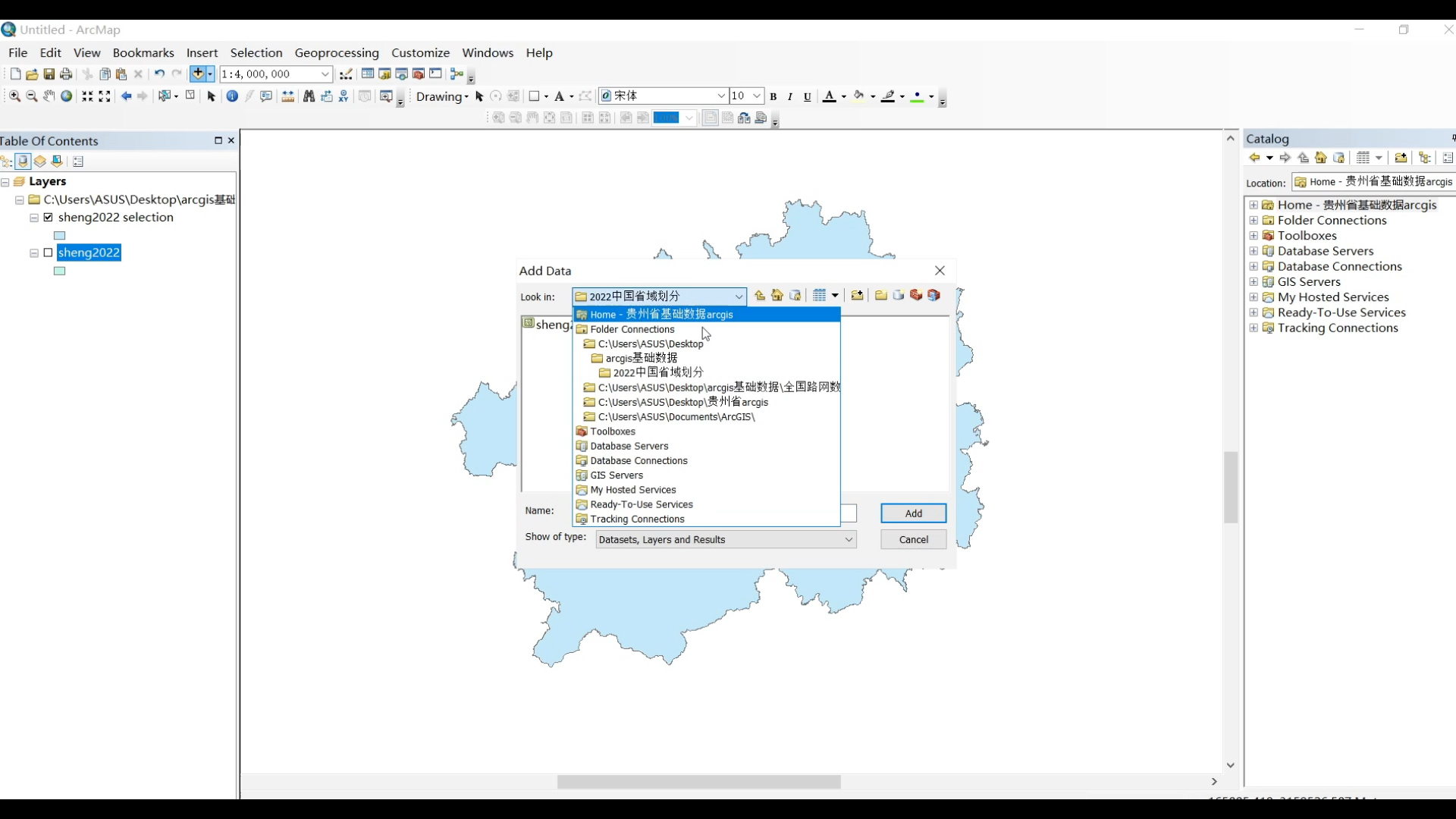The width and height of the screenshot is (1456, 819).
Task: Click the Cancel button to dismiss
Action: click(x=914, y=539)
